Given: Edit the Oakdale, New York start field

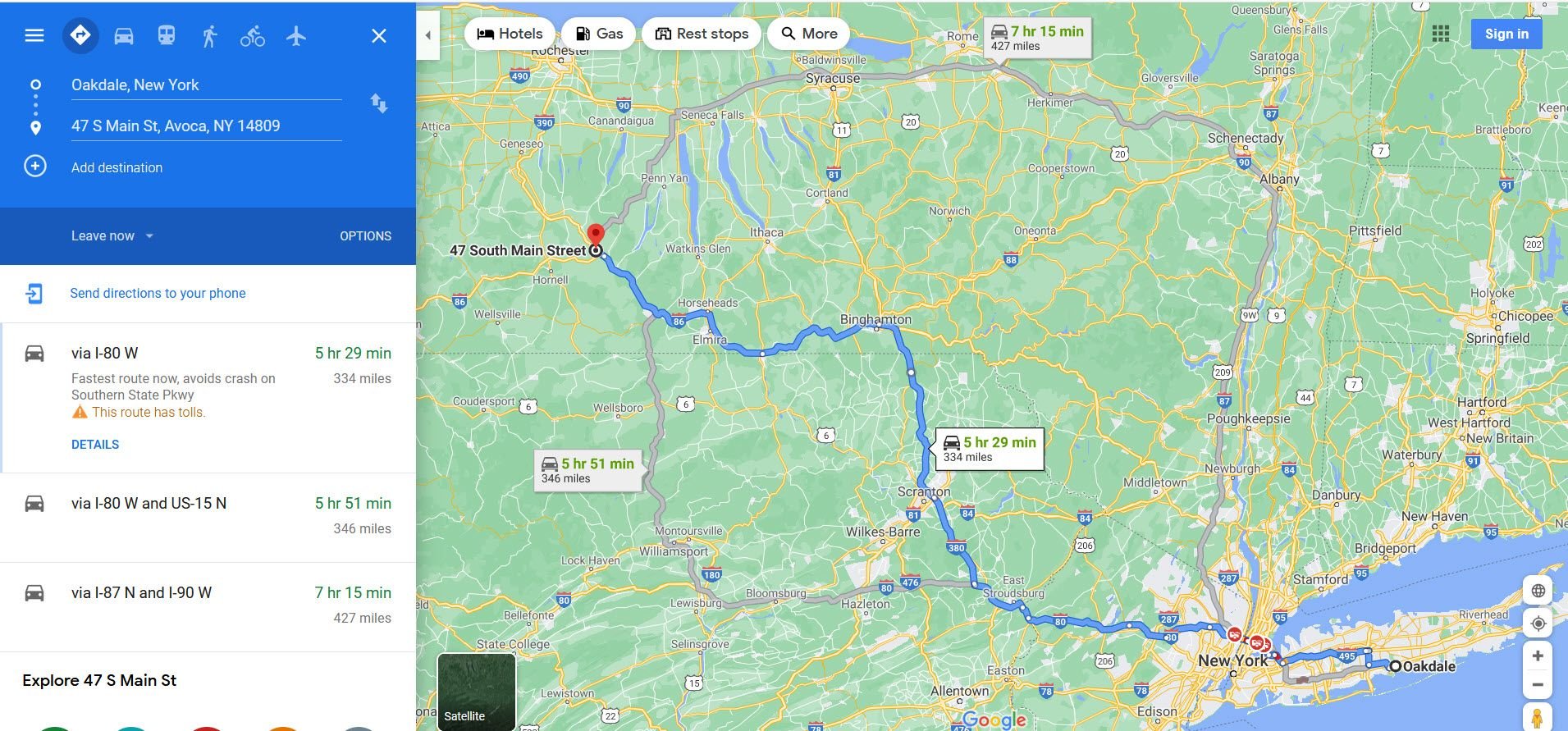Looking at the screenshot, I should (206, 85).
